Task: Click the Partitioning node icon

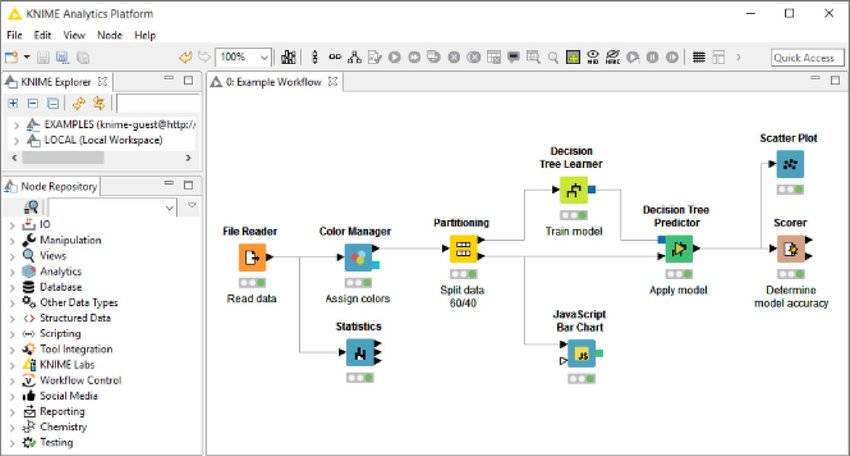Action: click(462, 248)
